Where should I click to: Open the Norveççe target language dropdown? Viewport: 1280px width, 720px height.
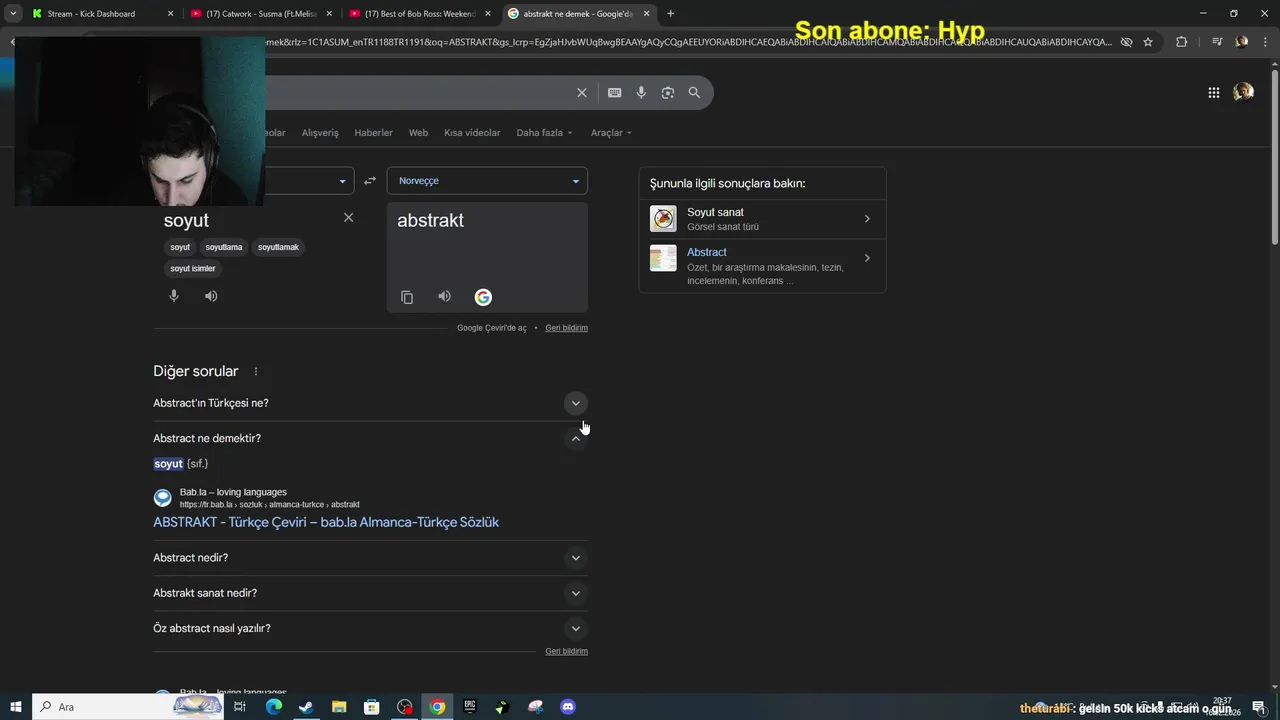487,181
